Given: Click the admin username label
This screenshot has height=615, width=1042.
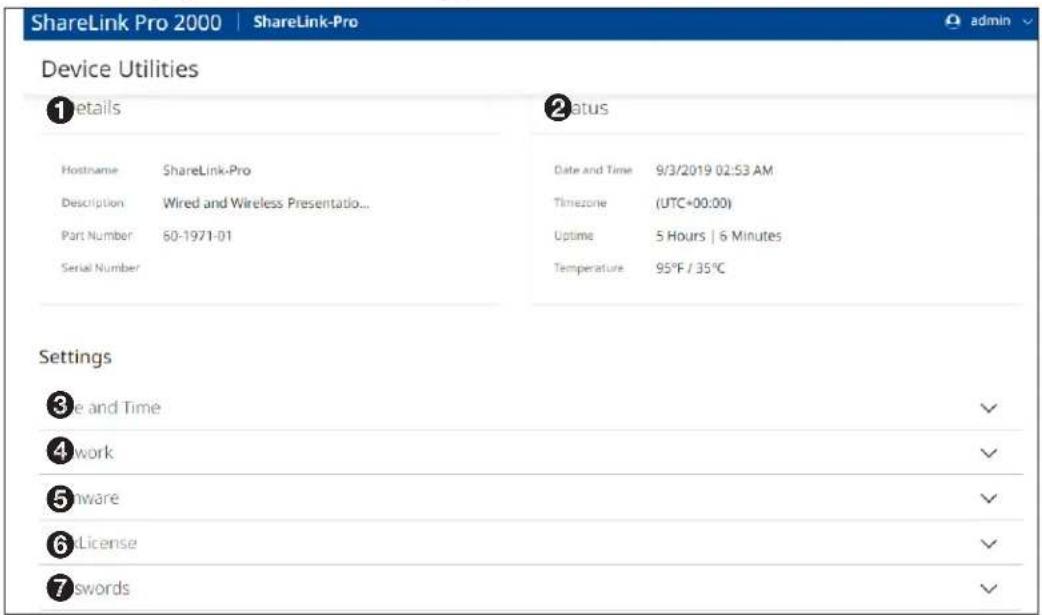Looking at the screenshot, I should 990,21.
